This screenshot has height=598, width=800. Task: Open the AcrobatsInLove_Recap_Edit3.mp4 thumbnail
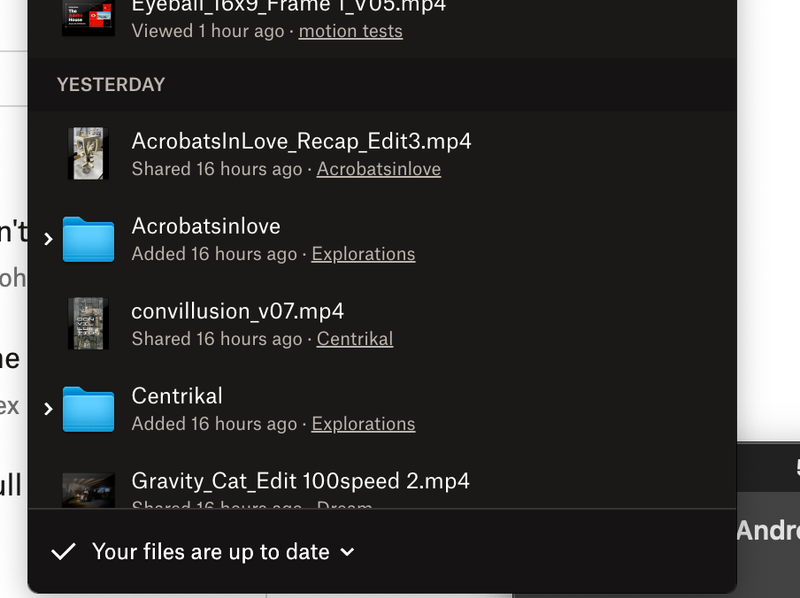pyautogui.click(x=87, y=154)
